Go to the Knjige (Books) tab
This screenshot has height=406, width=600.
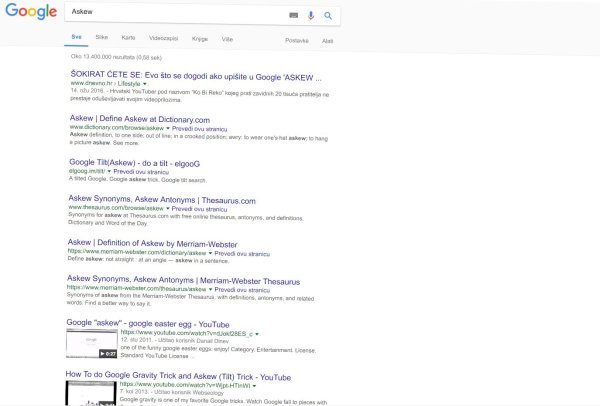click(199, 37)
